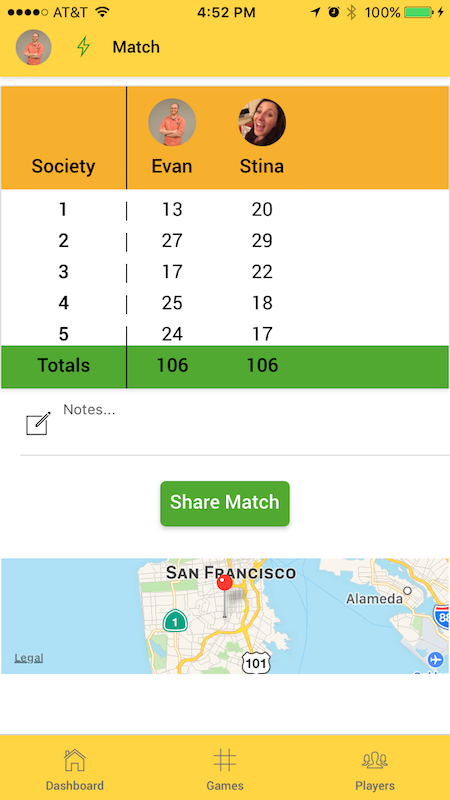This screenshot has width=450, height=800.
Task: Switch to the Games tab
Action: pyautogui.click(x=224, y=769)
